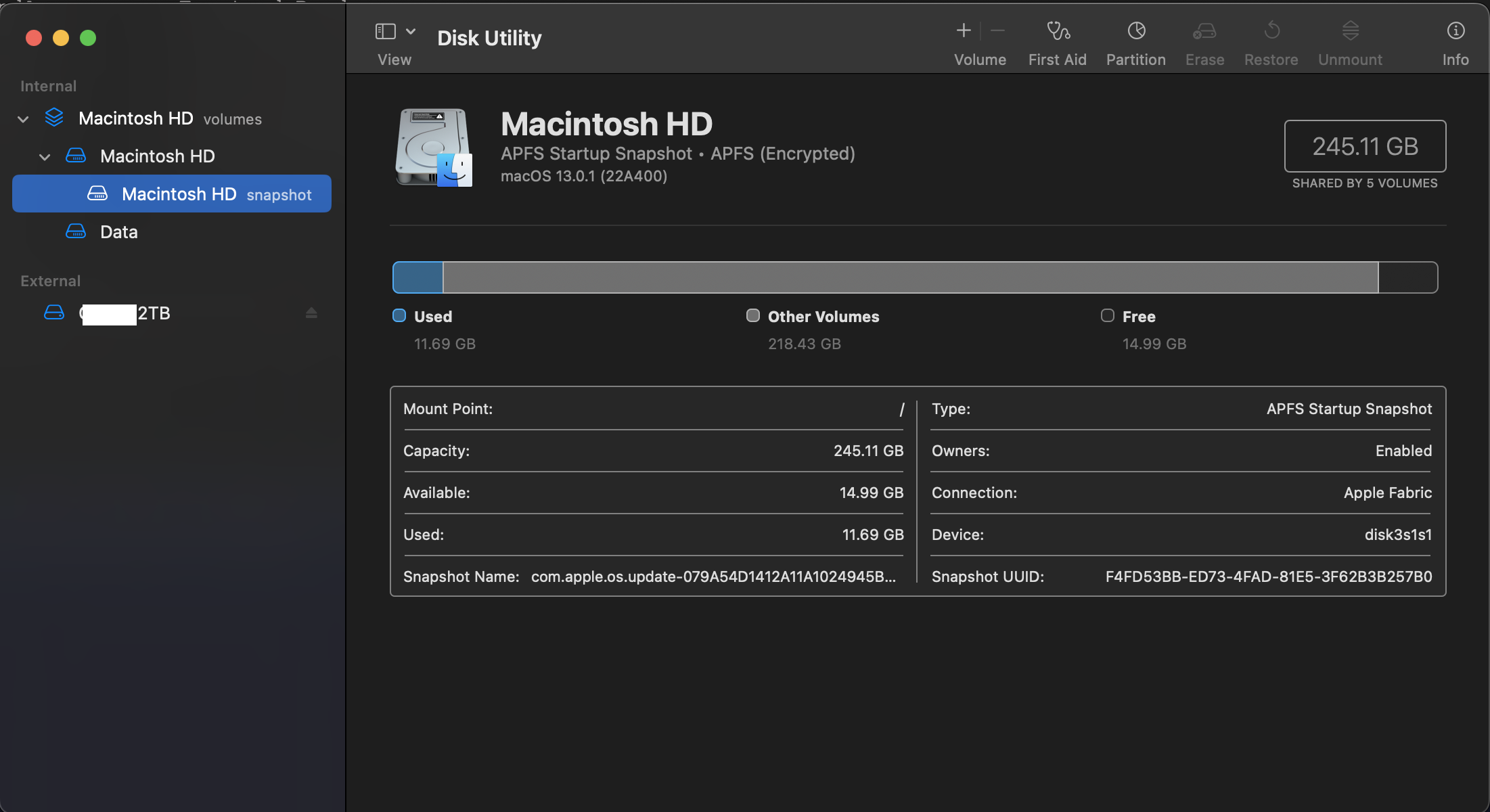This screenshot has height=812, width=1490.
Task: Click the disk3s1s1 device value
Action: 1398,535
